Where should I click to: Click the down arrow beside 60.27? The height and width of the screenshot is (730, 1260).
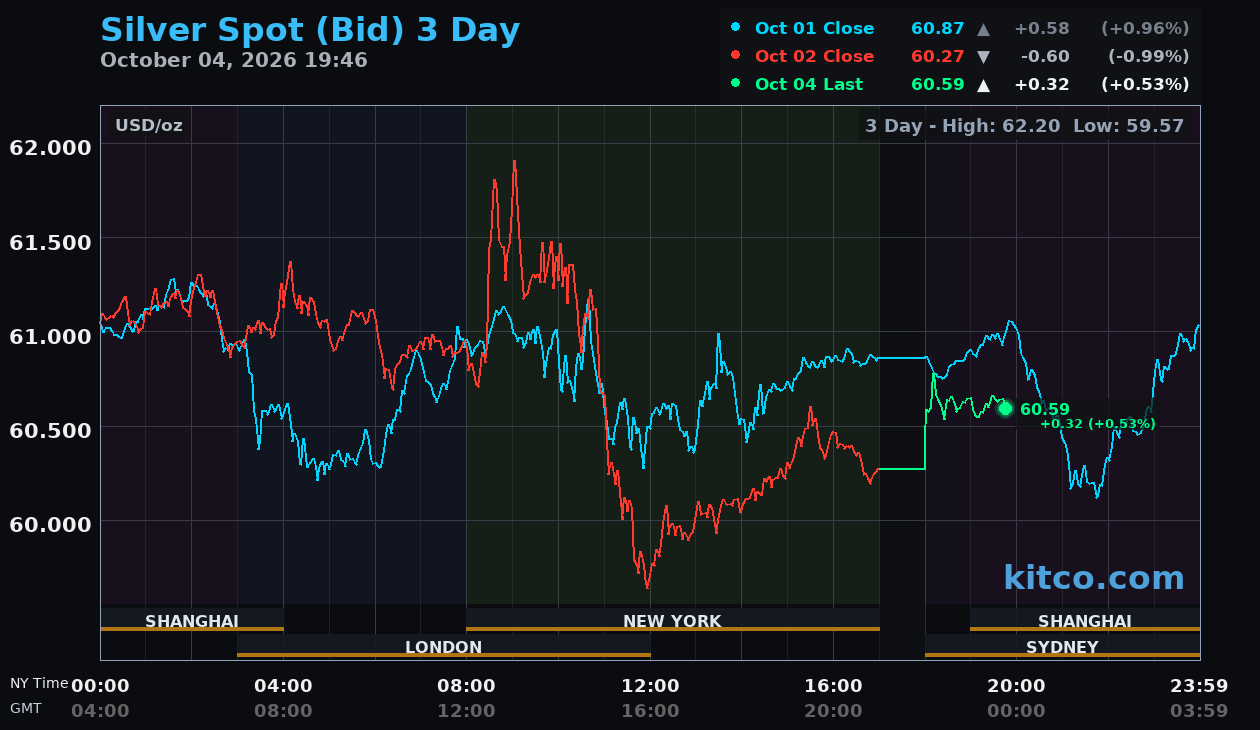pyautogui.click(x=983, y=57)
